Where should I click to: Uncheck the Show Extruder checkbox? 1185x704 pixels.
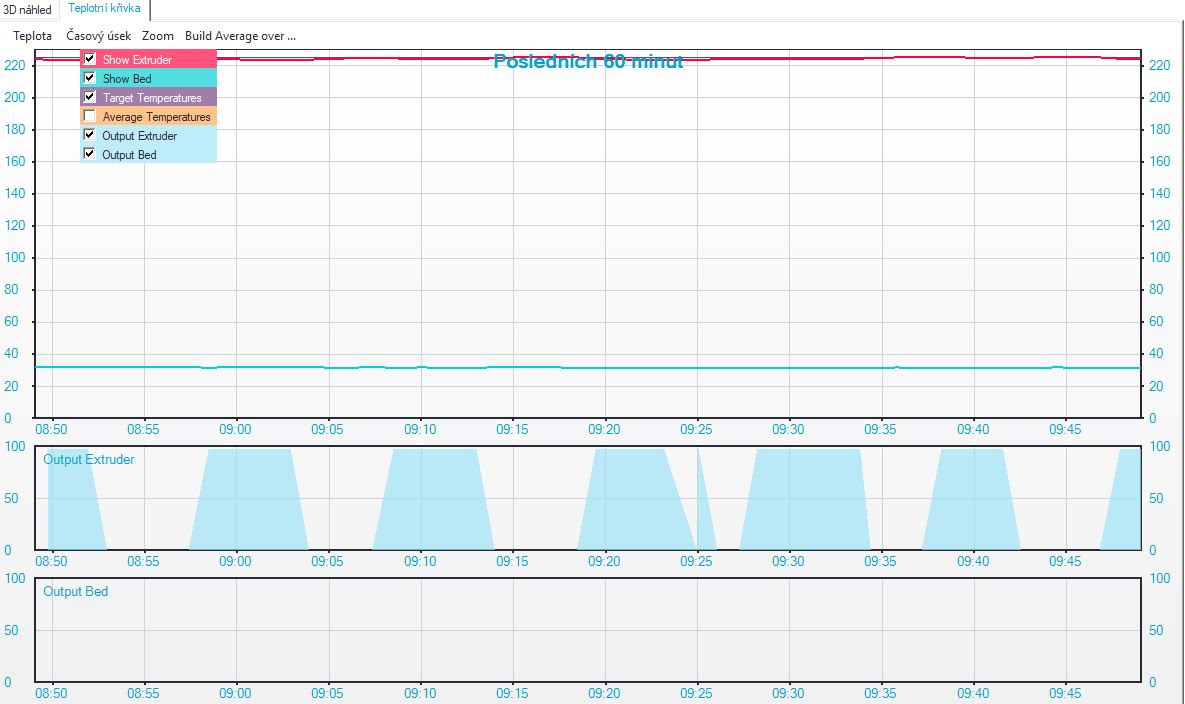(90, 59)
